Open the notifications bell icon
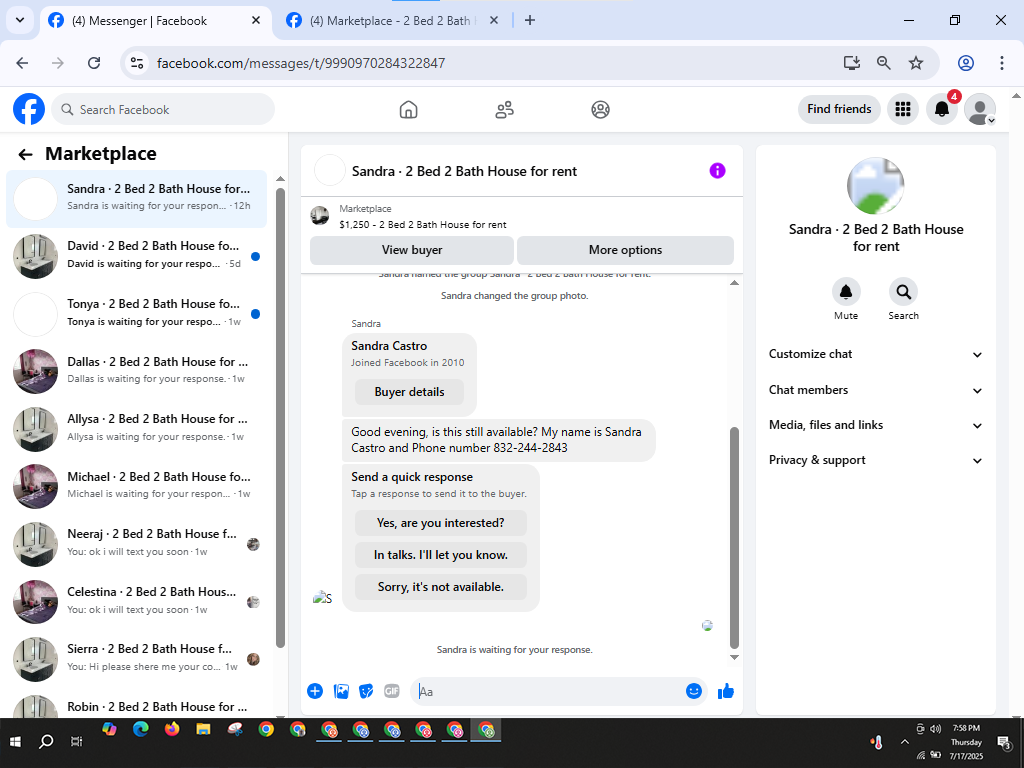The height and width of the screenshot is (768, 1024). (942, 109)
